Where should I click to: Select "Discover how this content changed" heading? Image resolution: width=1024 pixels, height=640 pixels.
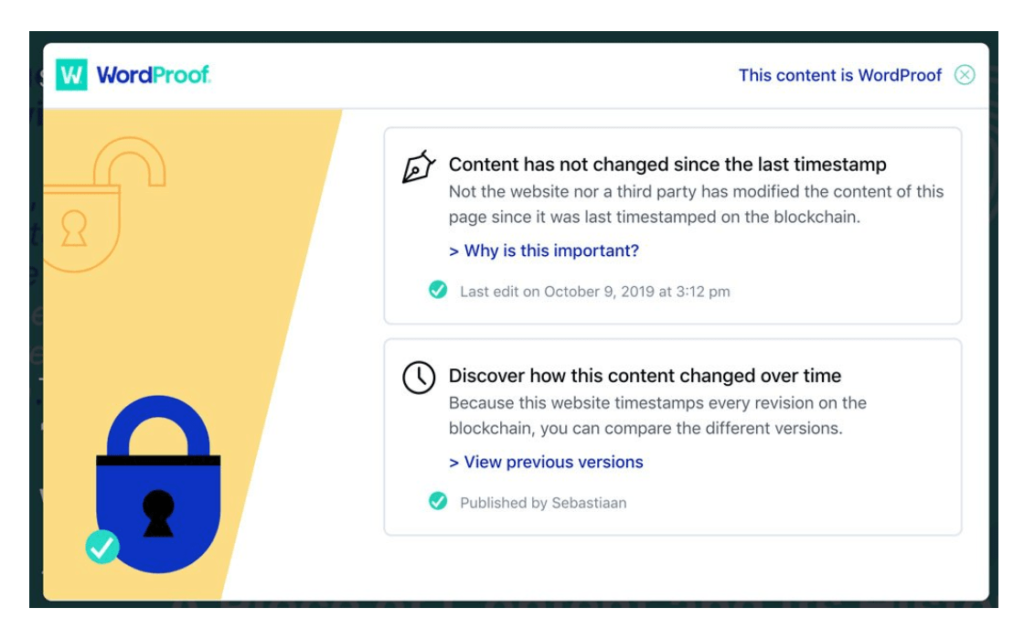click(644, 376)
